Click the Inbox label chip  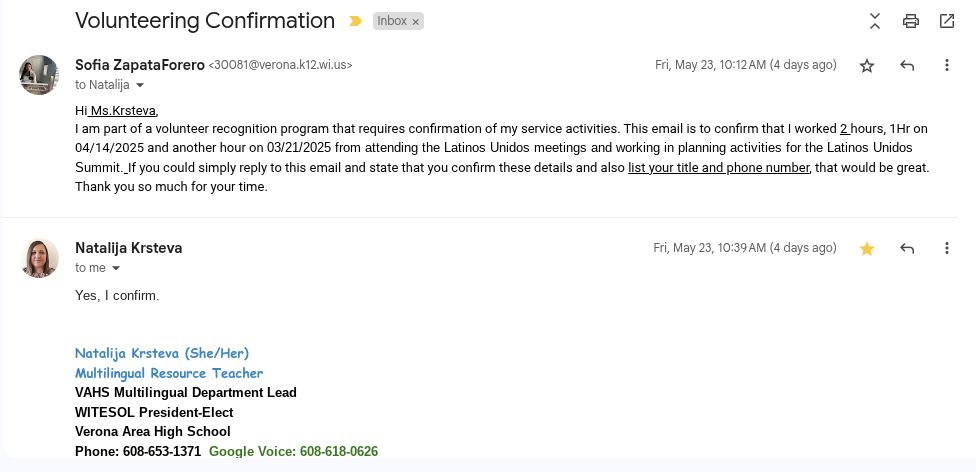click(x=391, y=21)
